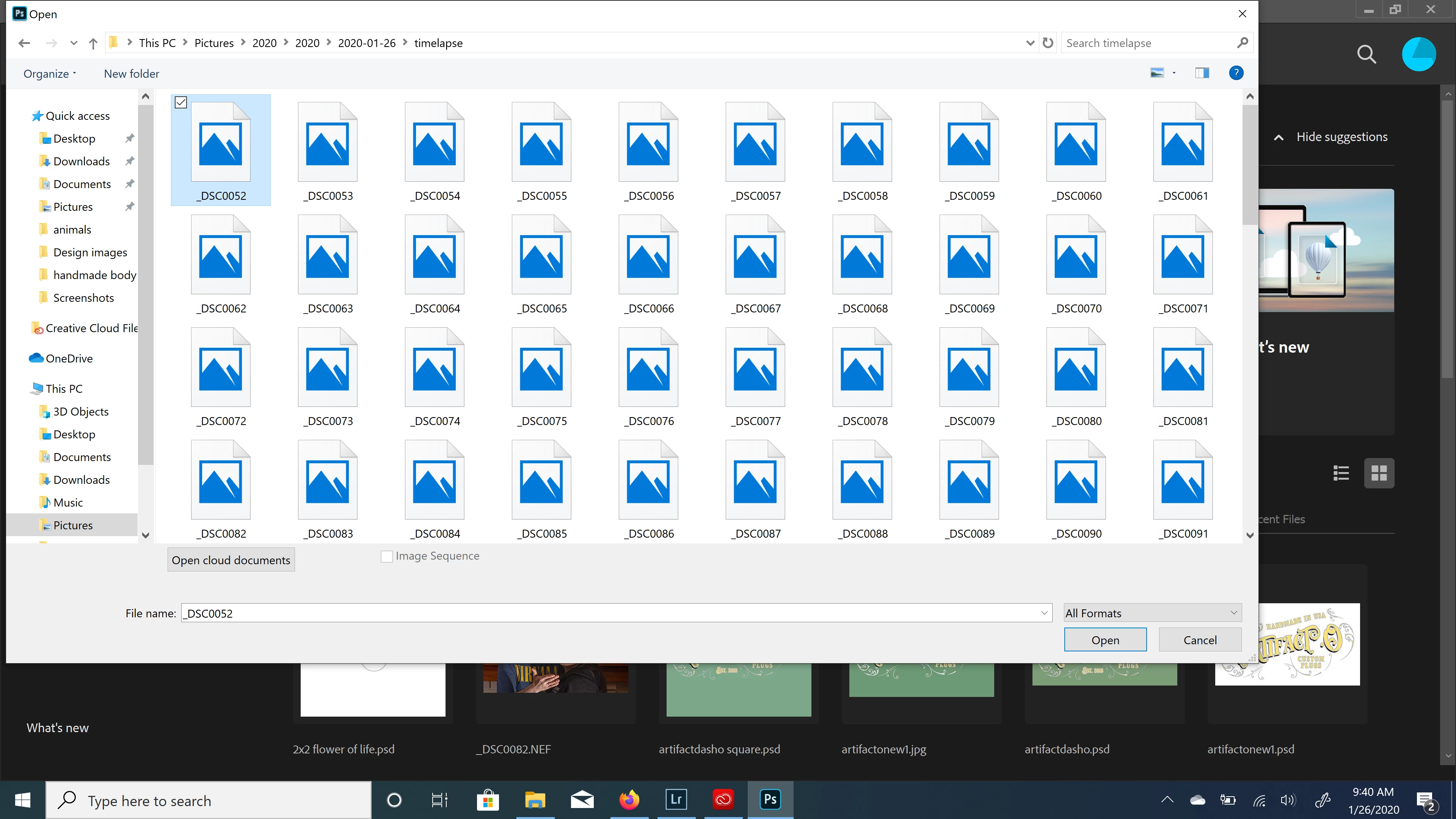The image size is (1456, 819).
Task: Switch recent files to grid view
Action: (1379, 473)
